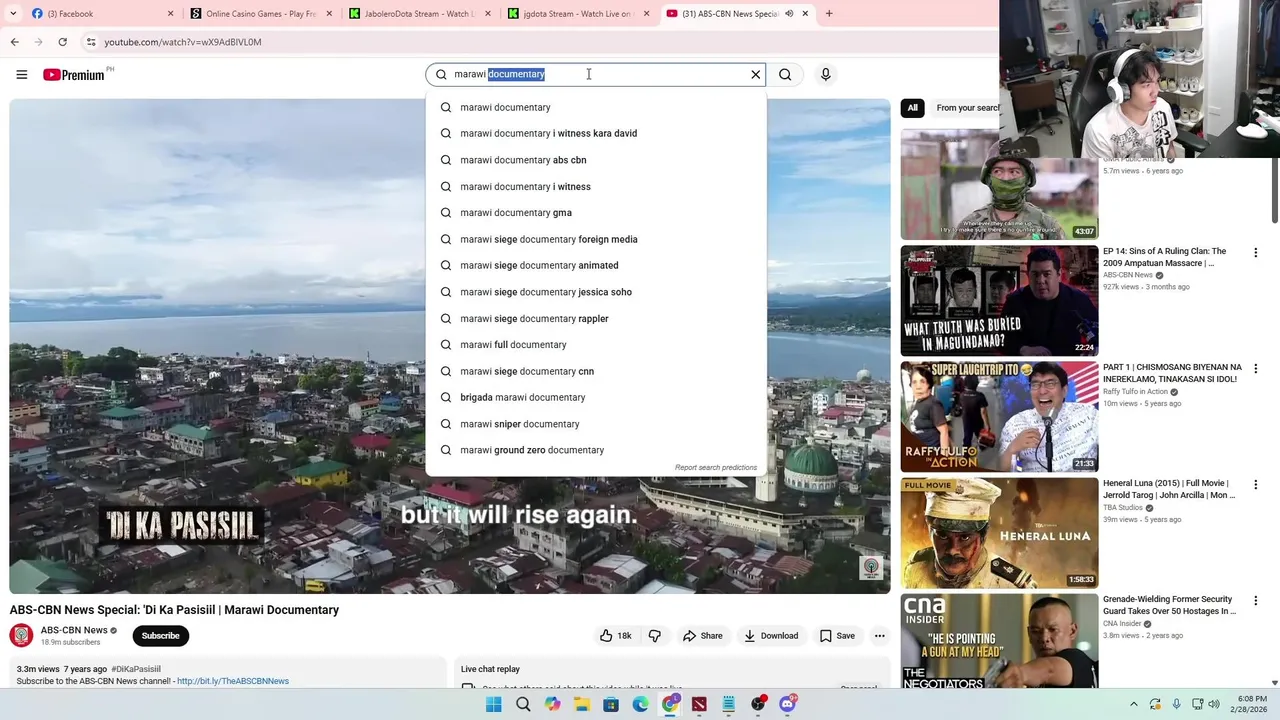
Task: Subscribe to ABS-CBN News
Action: pos(160,636)
